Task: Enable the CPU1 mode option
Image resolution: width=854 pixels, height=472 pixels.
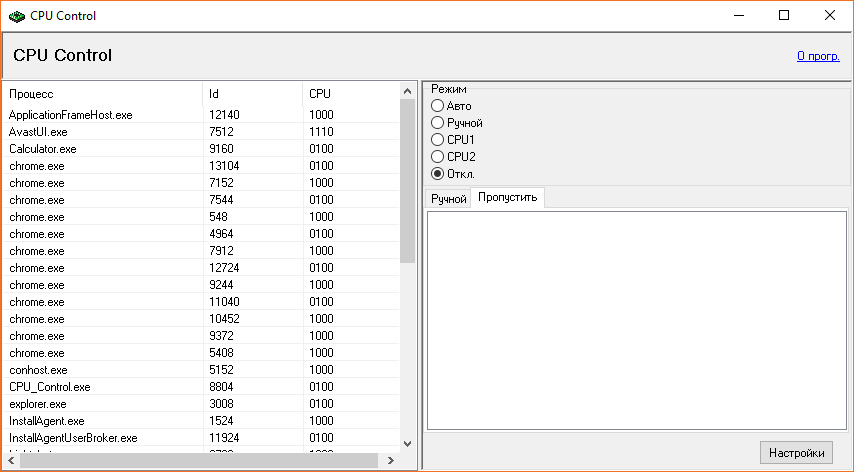Action: point(437,140)
